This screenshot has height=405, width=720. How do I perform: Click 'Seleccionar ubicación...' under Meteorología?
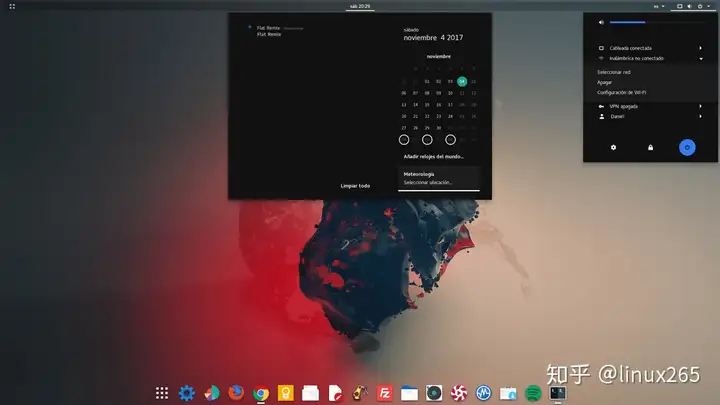coord(428,182)
